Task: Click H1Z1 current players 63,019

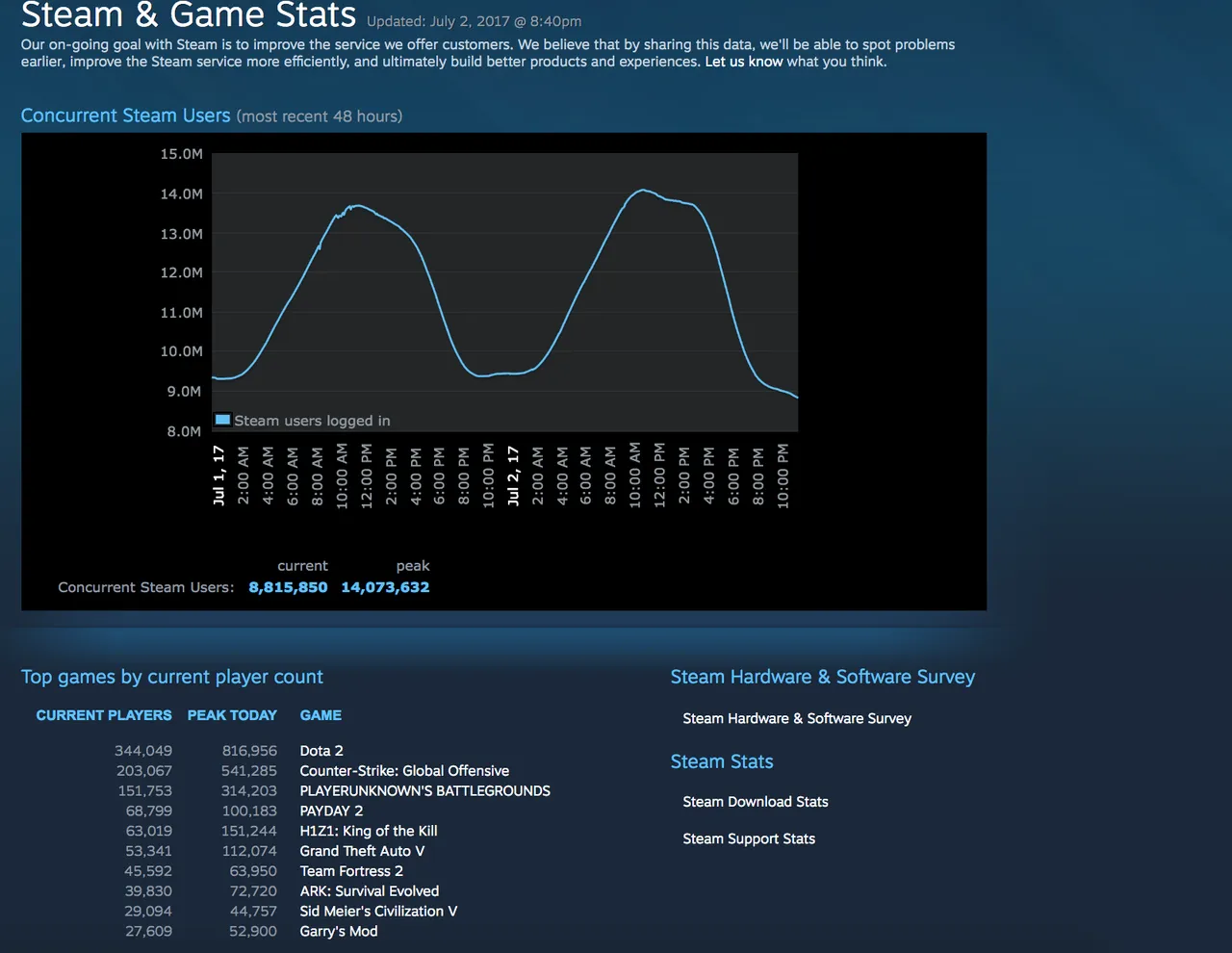Action: pyautogui.click(x=149, y=831)
